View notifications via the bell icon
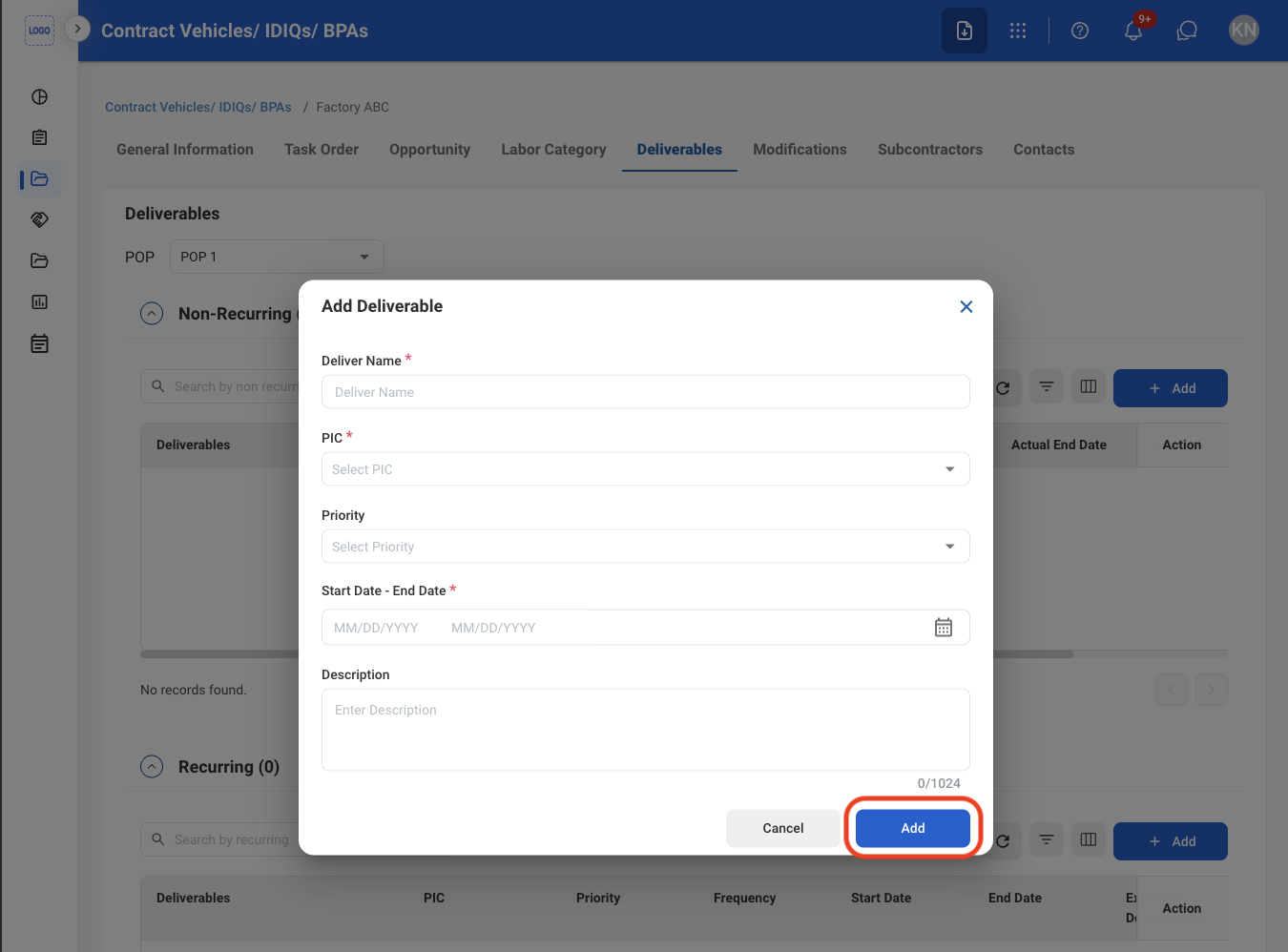The width and height of the screenshot is (1288, 952). coord(1133,31)
